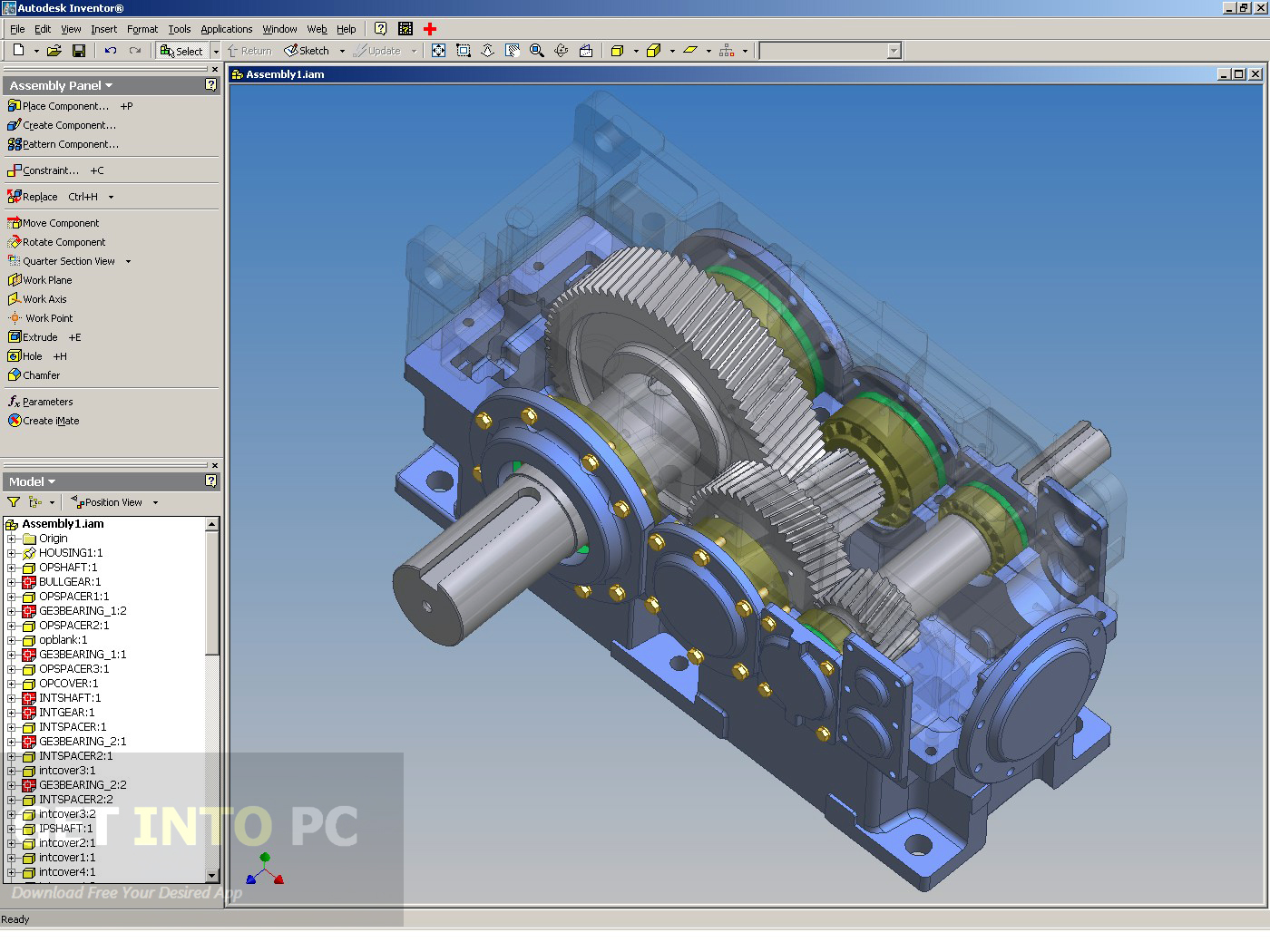Click the Look At view icon
This screenshot has width=1270, height=952.
point(586,51)
